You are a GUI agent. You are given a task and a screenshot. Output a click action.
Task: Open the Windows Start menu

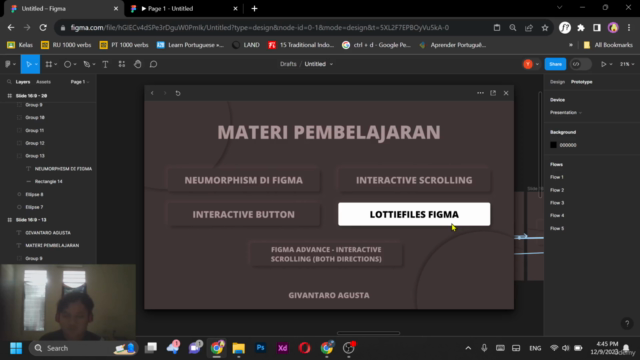coord(16,348)
